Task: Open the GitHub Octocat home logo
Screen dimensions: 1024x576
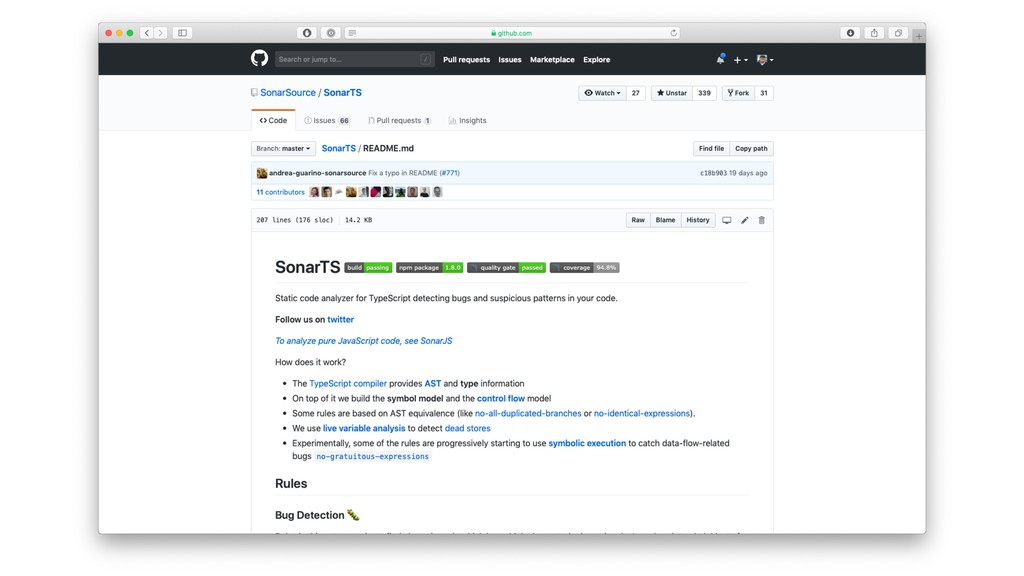Action: [x=259, y=59]
